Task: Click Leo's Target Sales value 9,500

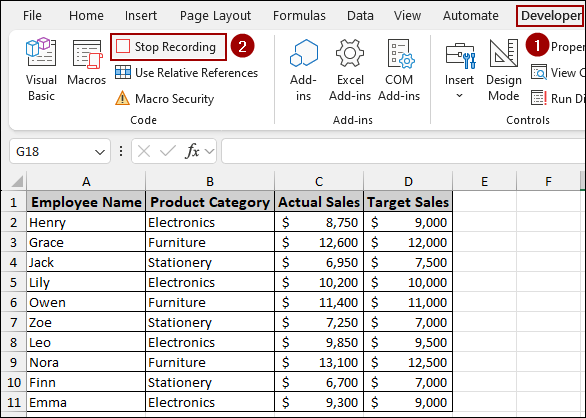Action: point(408,342)
